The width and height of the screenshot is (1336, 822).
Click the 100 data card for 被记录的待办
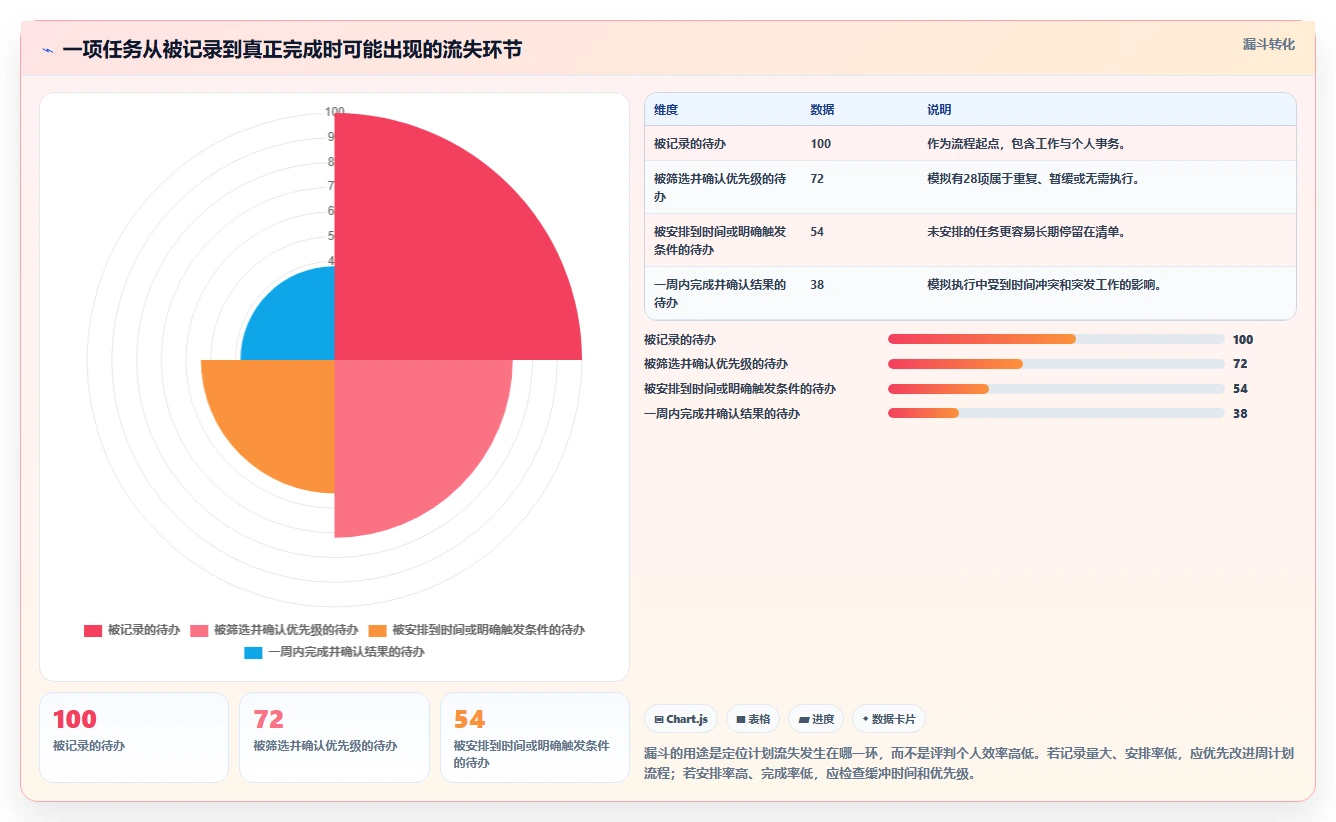point(134,737)
